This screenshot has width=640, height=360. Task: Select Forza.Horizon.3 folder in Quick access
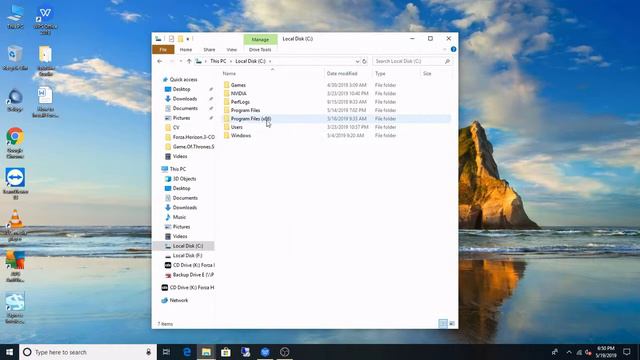193,137
